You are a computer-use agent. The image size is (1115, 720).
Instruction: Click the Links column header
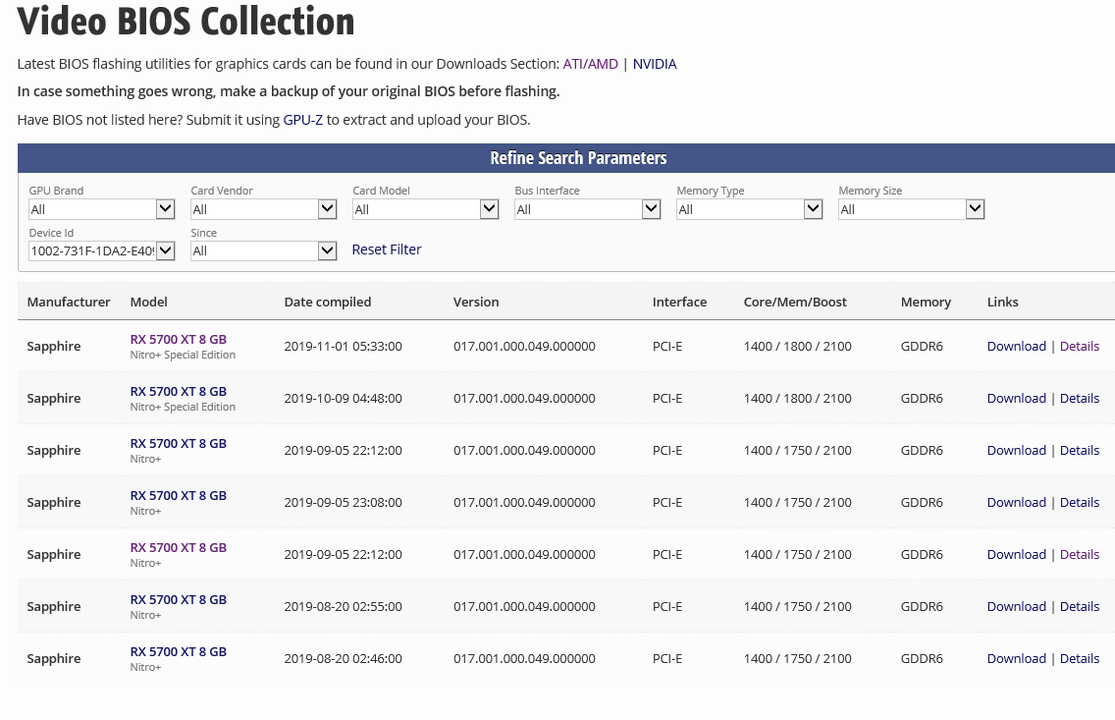1003,302
